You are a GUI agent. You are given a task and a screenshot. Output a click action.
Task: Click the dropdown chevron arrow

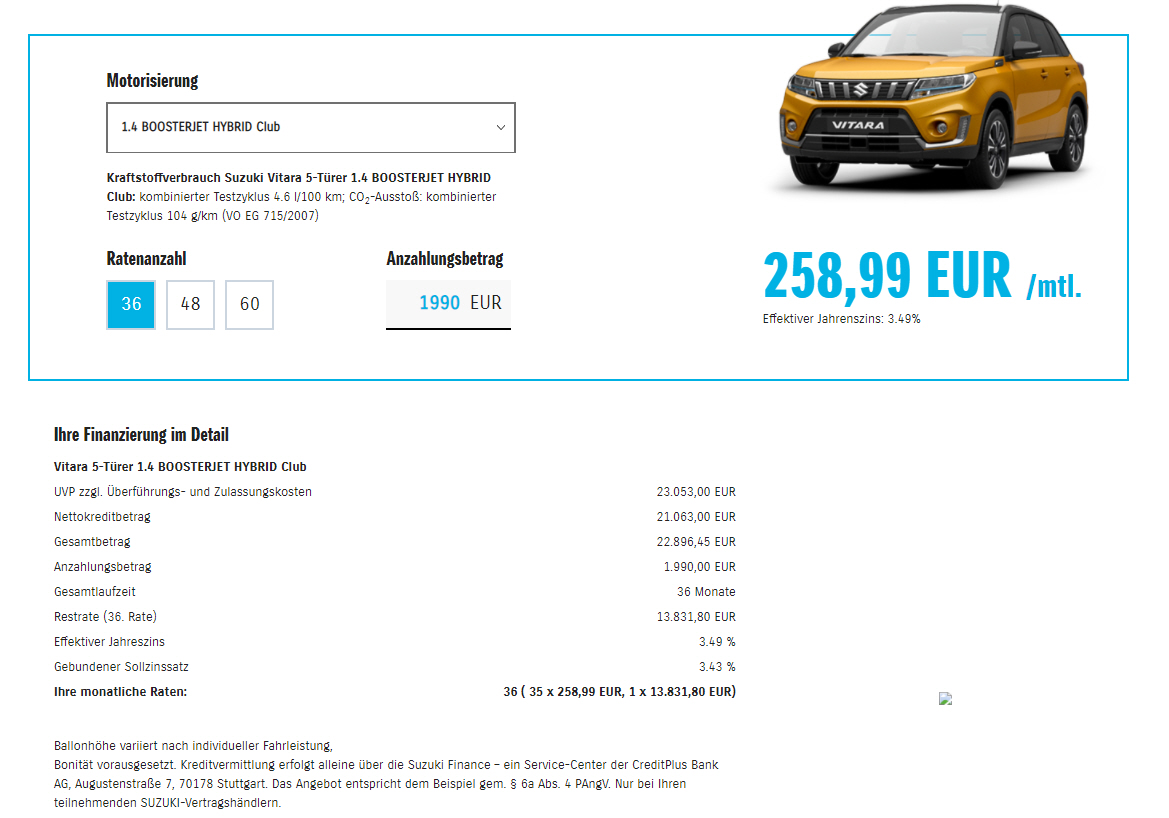pyautogui.click(x=501, y=128)
